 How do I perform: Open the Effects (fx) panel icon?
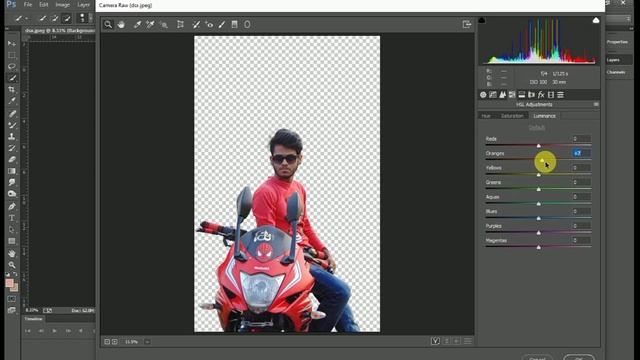[541, 95]
